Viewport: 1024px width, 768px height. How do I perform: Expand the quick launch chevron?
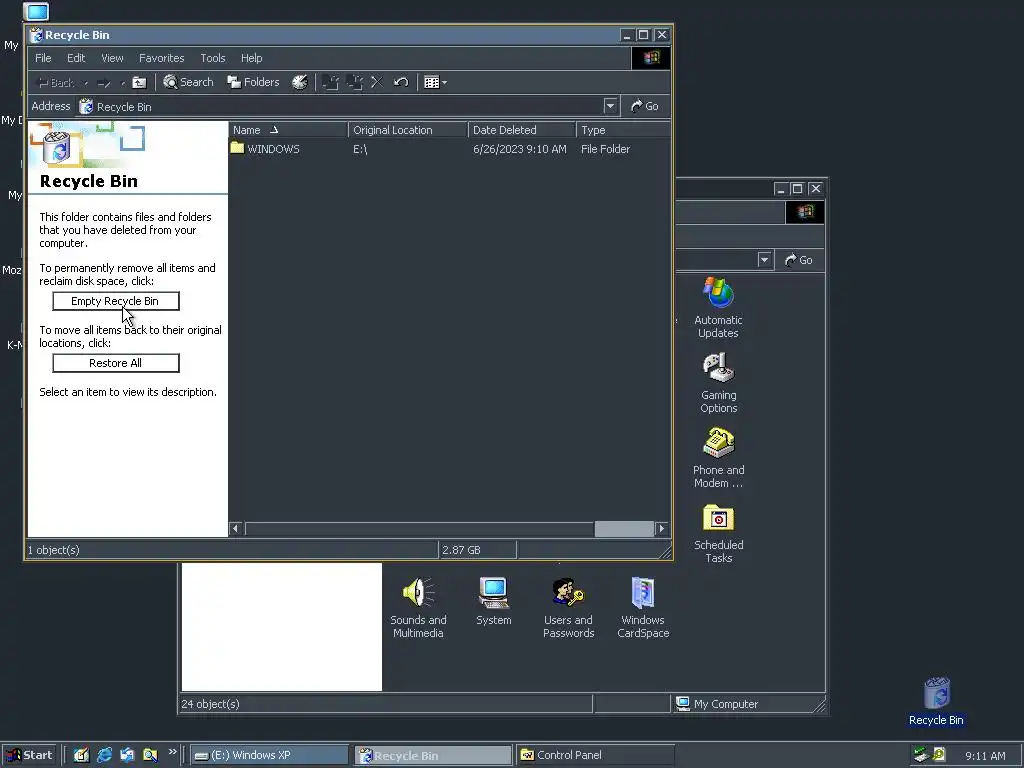tap(172, 752)
